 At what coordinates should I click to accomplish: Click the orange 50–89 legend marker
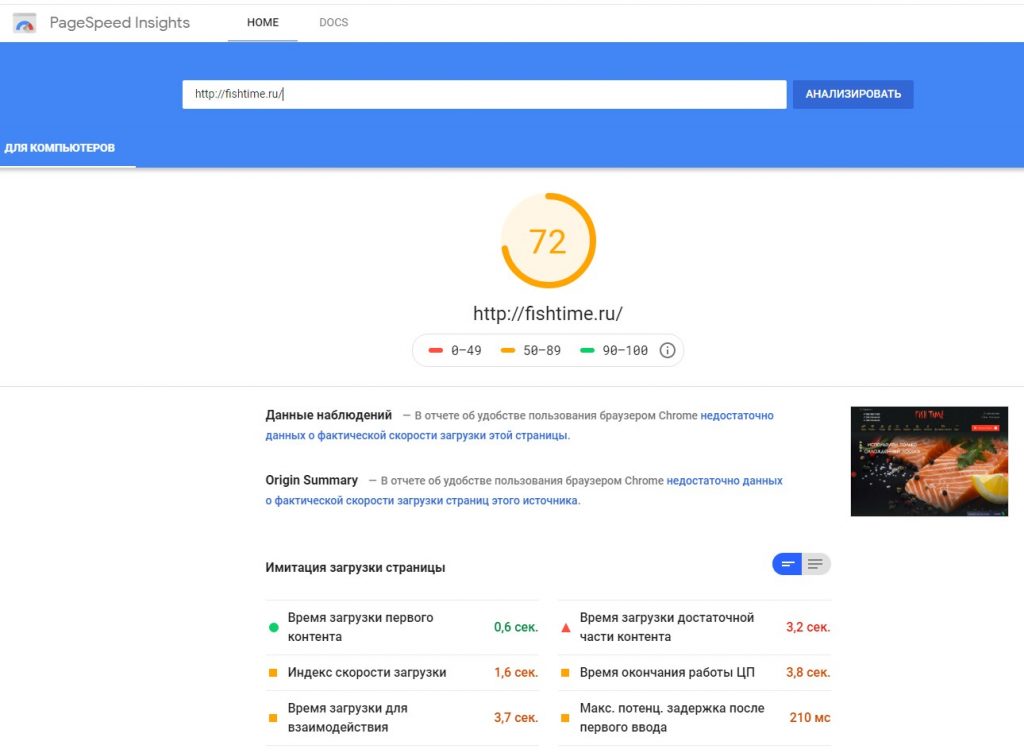tap(507, 351)
